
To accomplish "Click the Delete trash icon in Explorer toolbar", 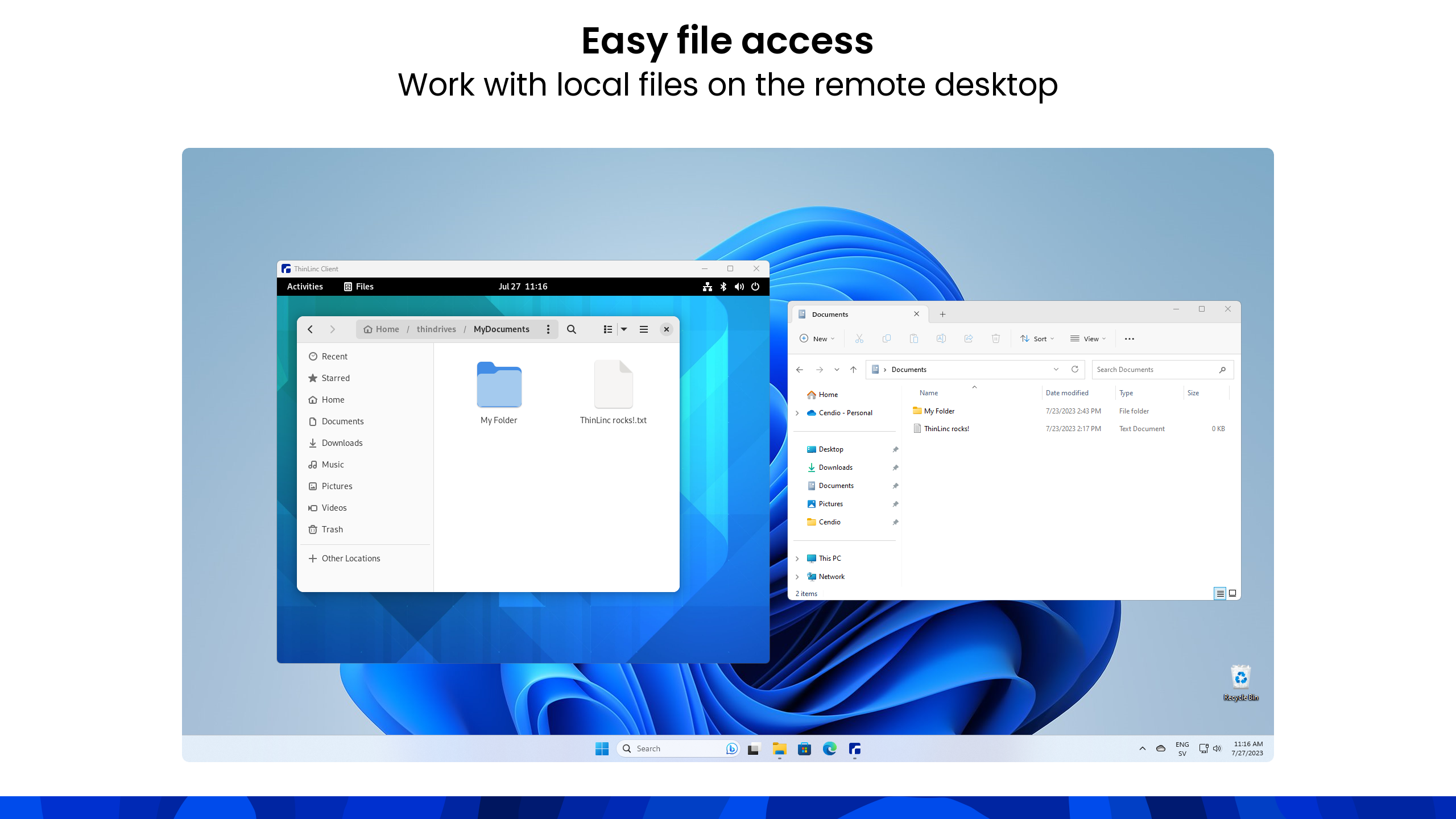I will pyautogui.click(x=996, y=338).
